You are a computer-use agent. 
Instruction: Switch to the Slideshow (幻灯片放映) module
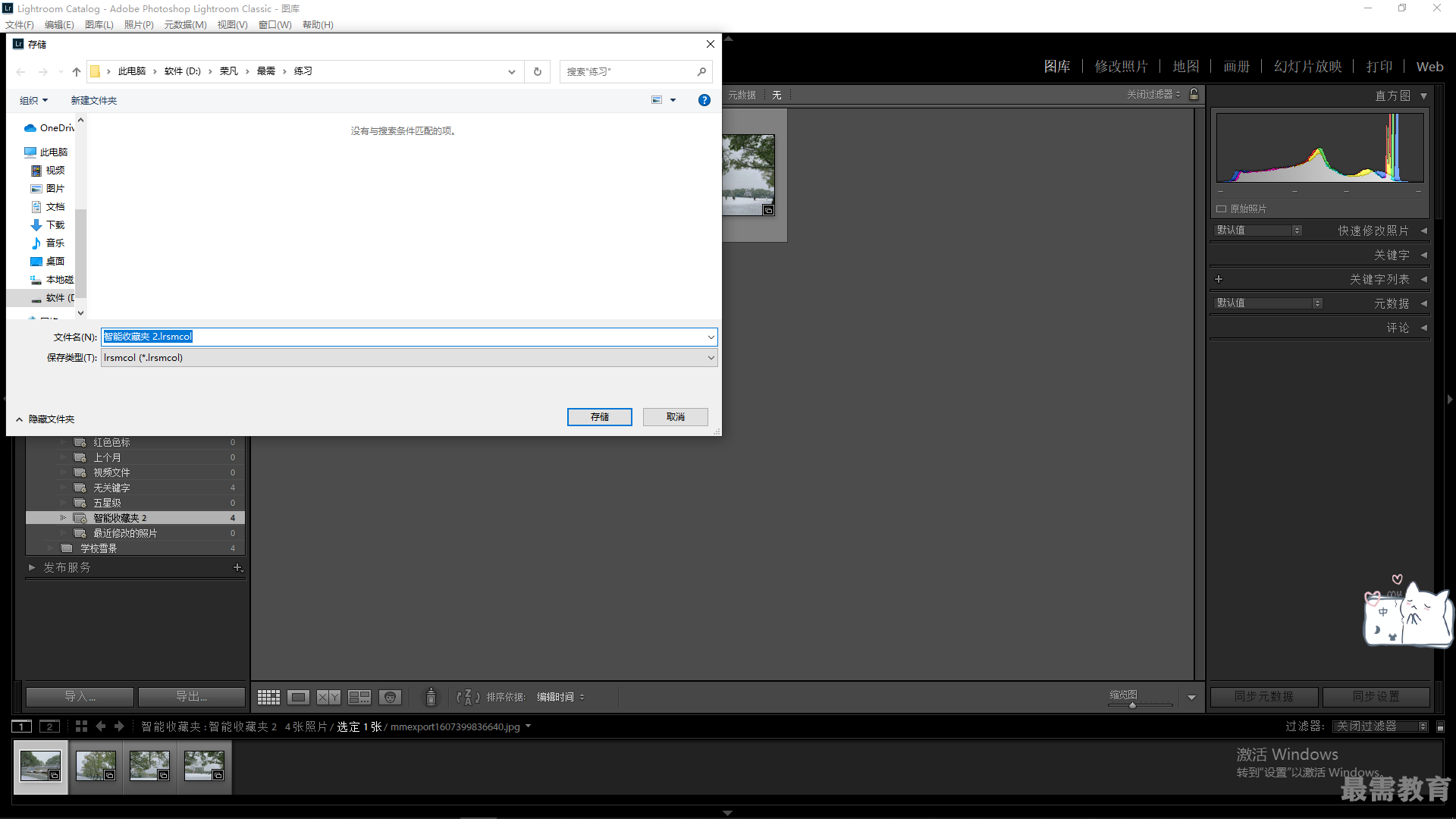(1307, 66)
